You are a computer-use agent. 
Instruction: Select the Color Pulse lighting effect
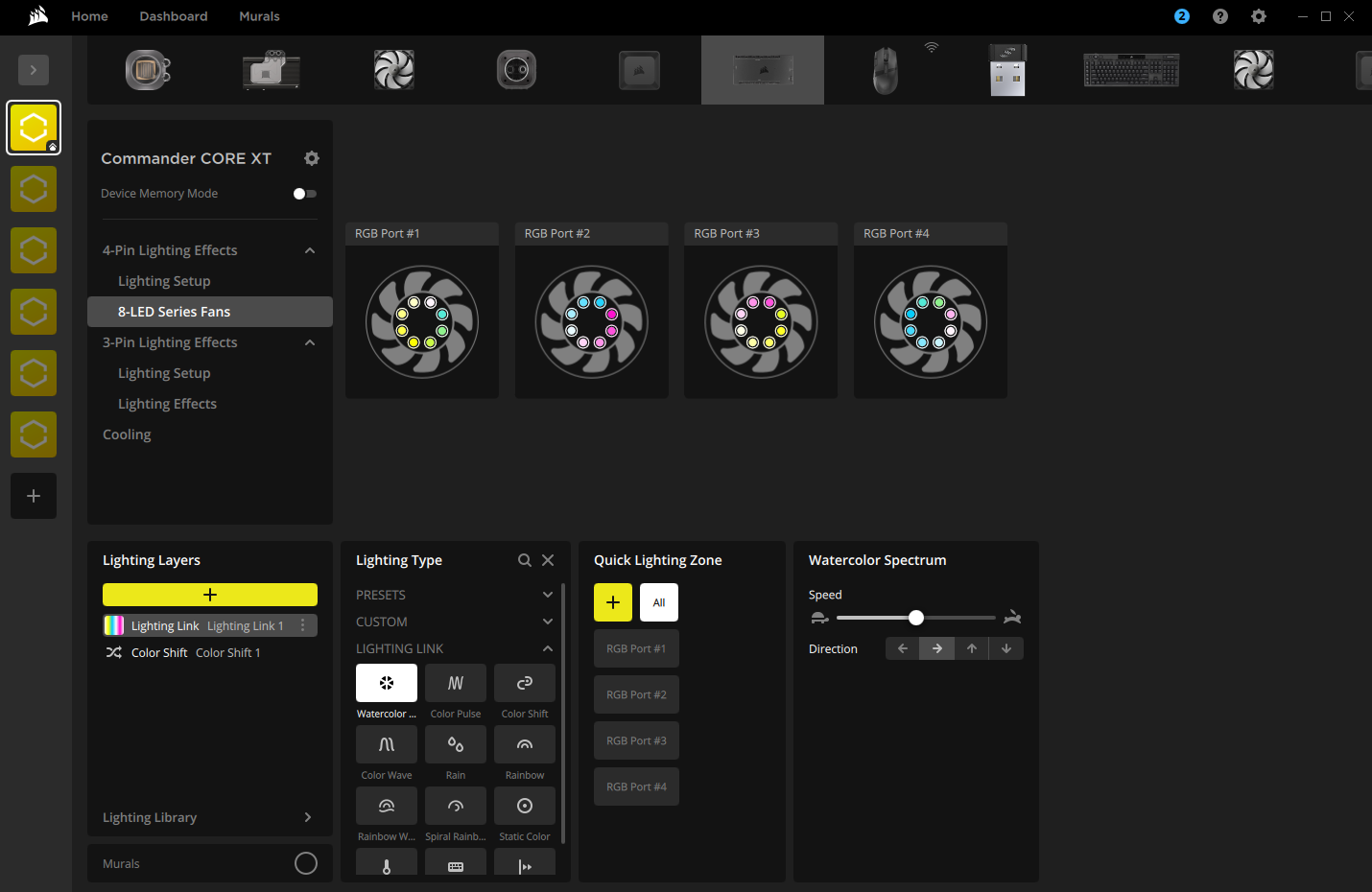pyautogui.click(x=455, y=683)
